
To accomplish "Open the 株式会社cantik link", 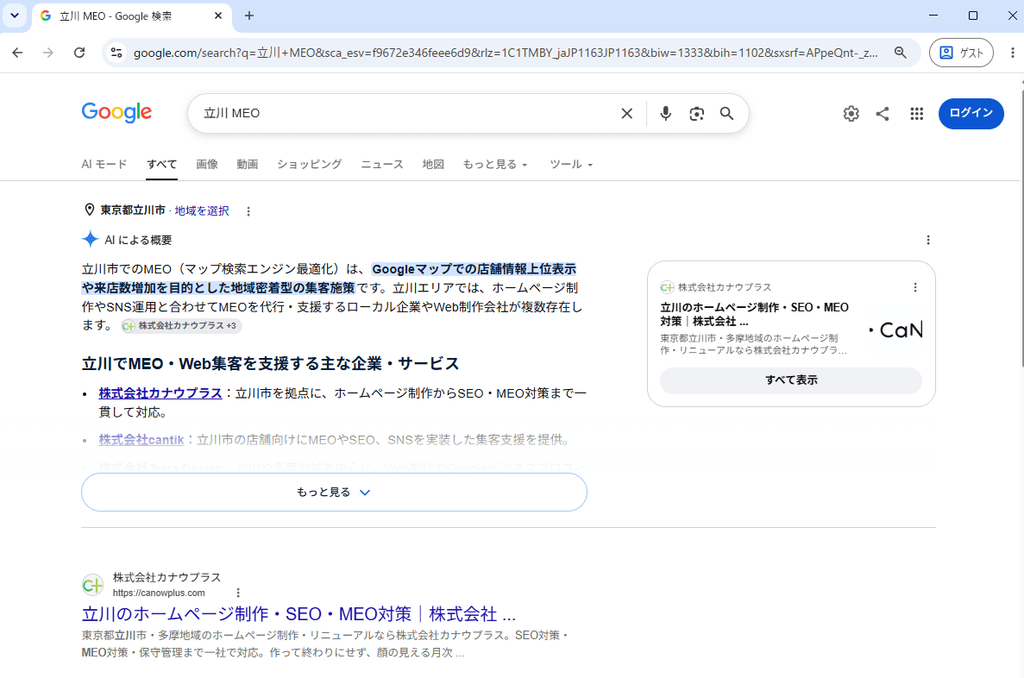I will (x=141, y=440).
